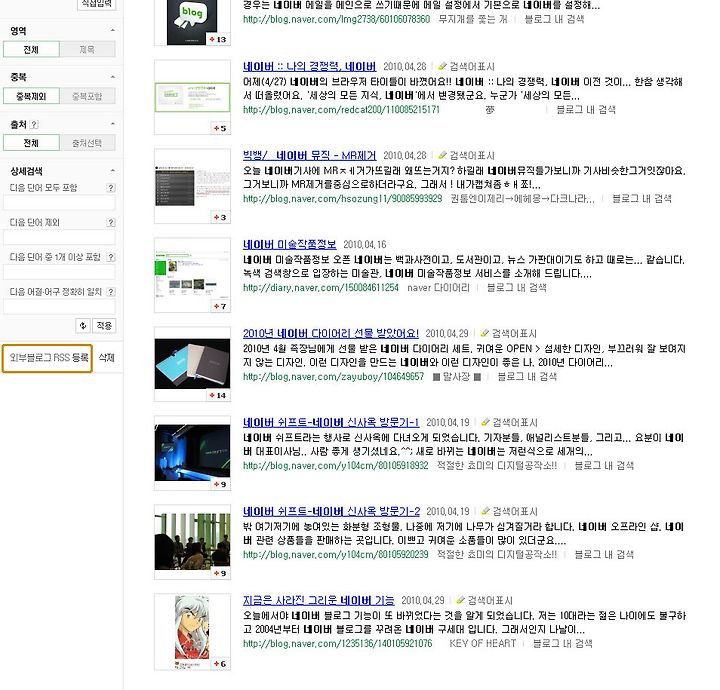Screen dimensions: 720x690
Task: Open the +14 image count badge
Action: point(218,395)
